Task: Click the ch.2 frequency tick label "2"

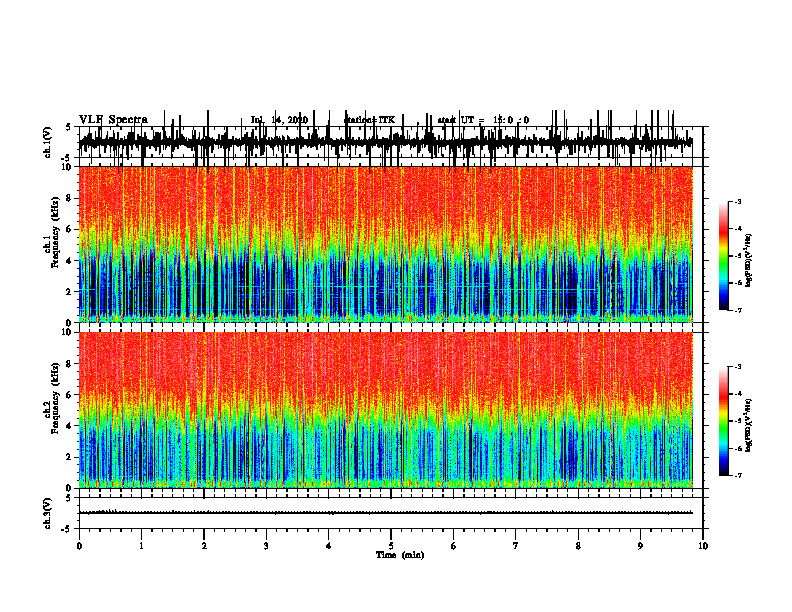Action: click(x=70, y=457)
